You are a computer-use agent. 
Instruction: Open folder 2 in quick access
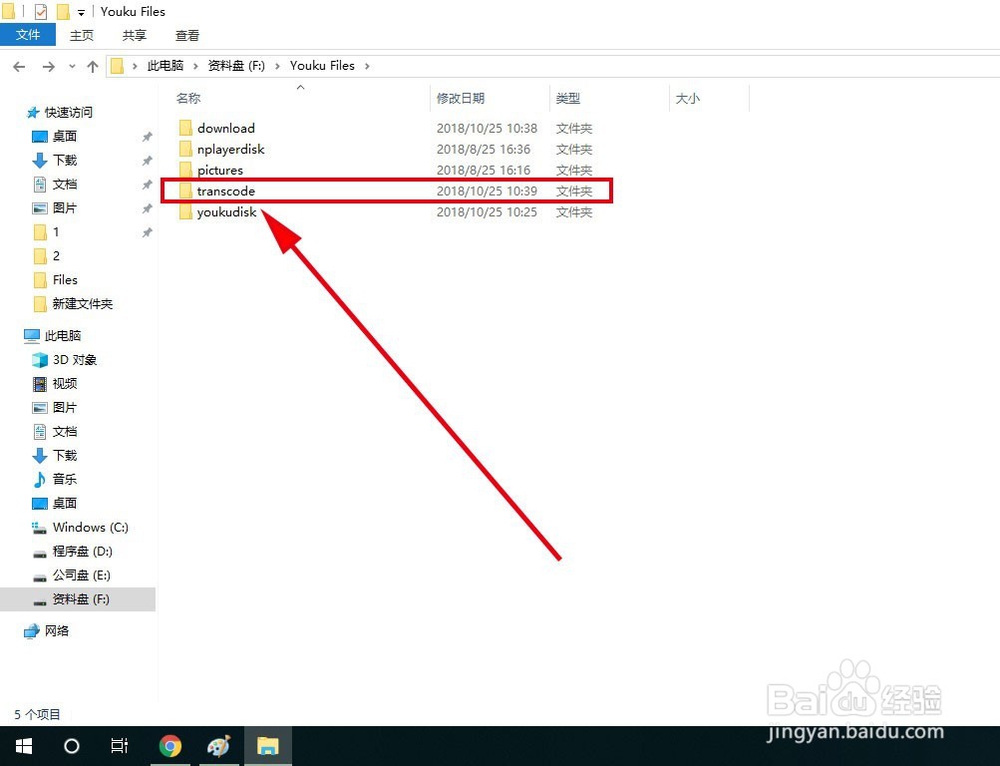point(56,256)
